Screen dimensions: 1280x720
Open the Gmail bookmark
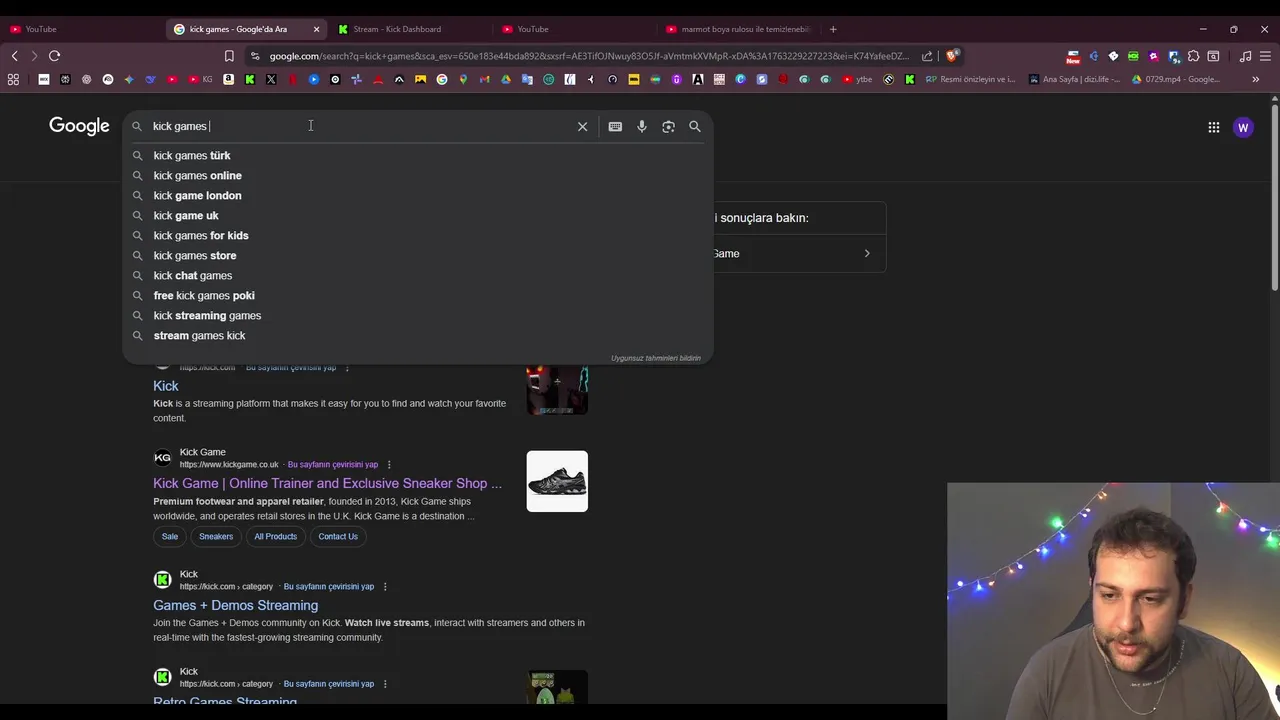484,79
